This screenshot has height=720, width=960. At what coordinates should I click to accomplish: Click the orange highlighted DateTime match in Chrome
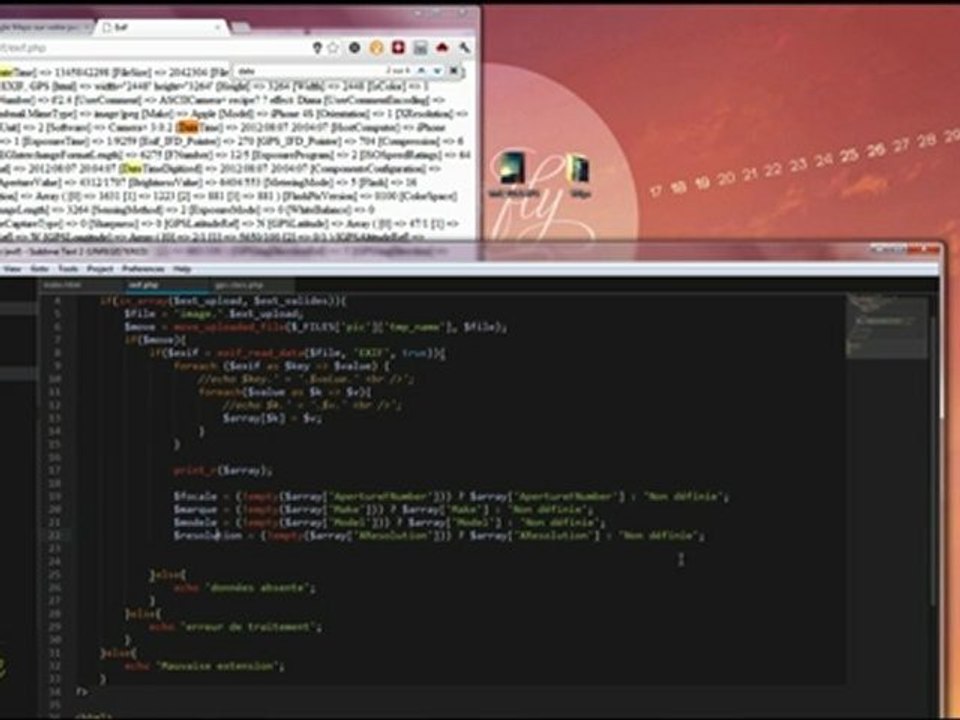[187, 127]
